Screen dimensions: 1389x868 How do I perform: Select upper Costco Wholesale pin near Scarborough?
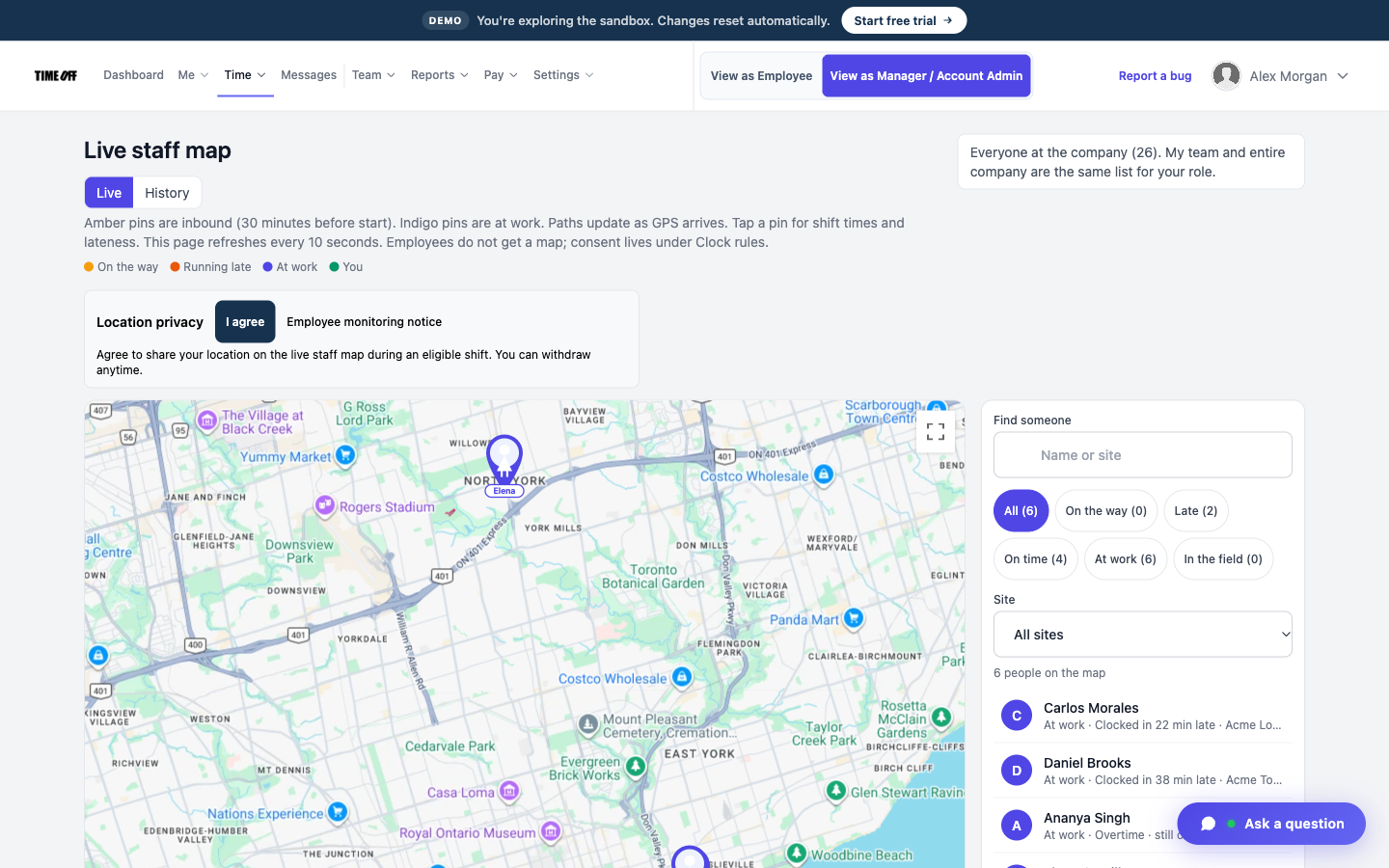(823, 475)
